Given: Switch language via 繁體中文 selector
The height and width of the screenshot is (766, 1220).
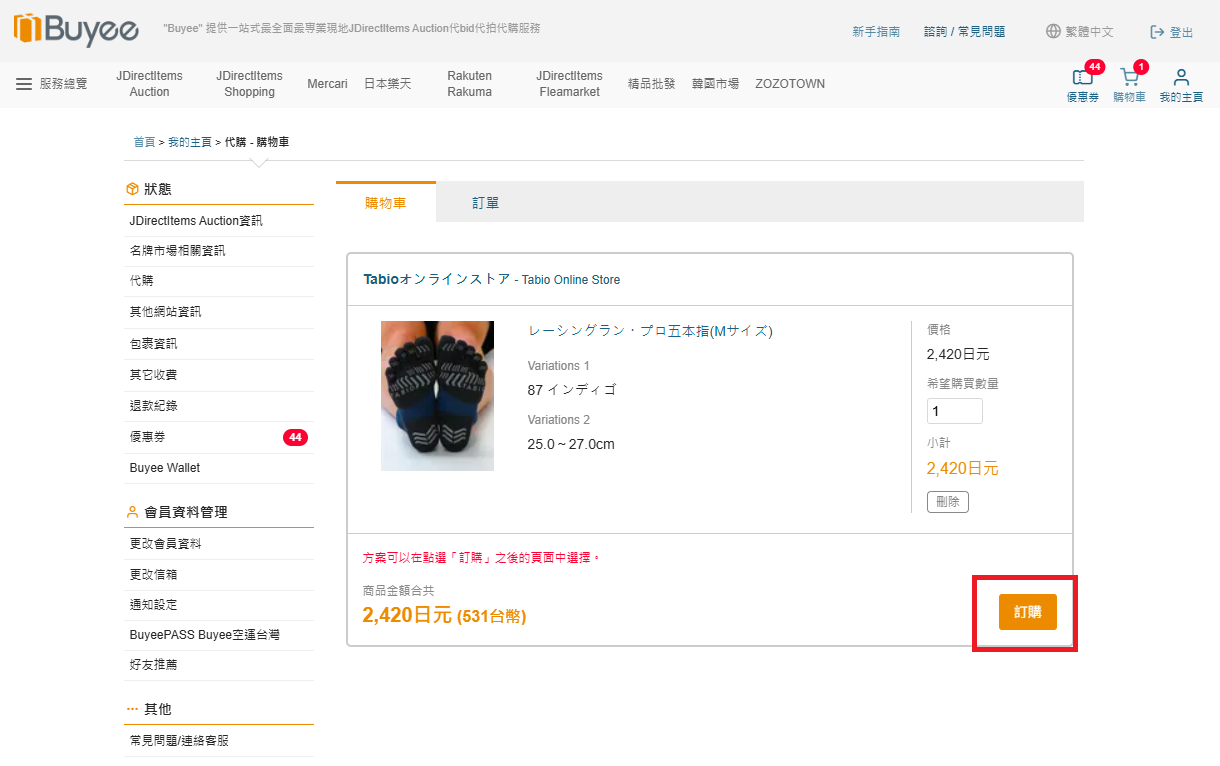Looking at the screenshot, I should (x=1089, y=32).
